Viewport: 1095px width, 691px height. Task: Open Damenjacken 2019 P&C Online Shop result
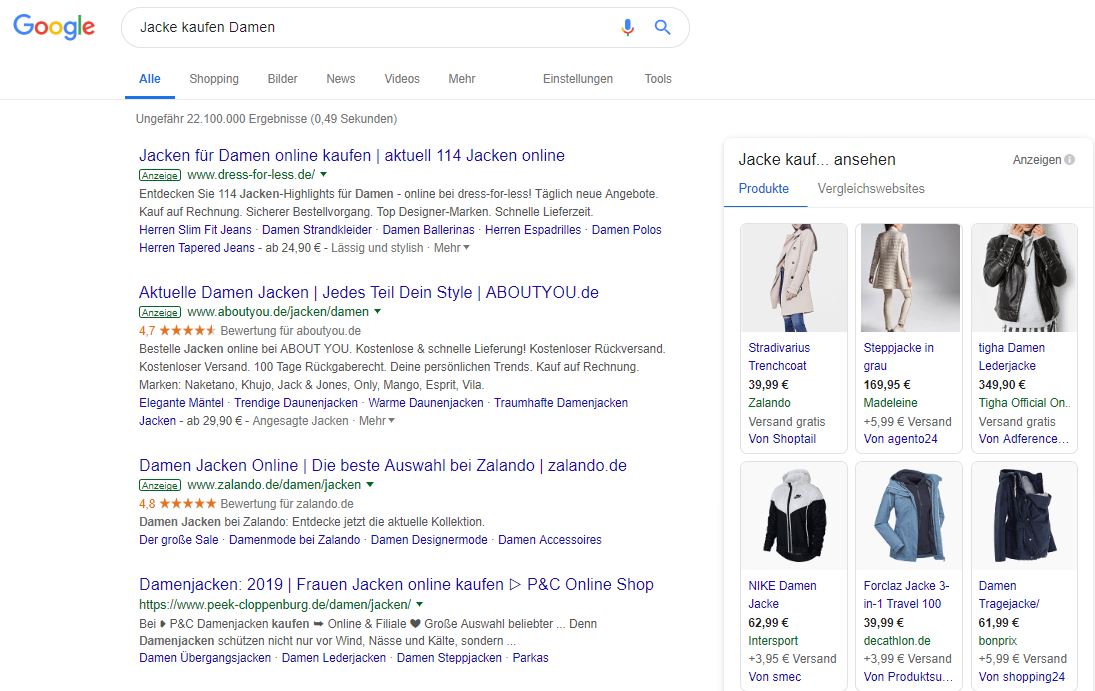396,584
